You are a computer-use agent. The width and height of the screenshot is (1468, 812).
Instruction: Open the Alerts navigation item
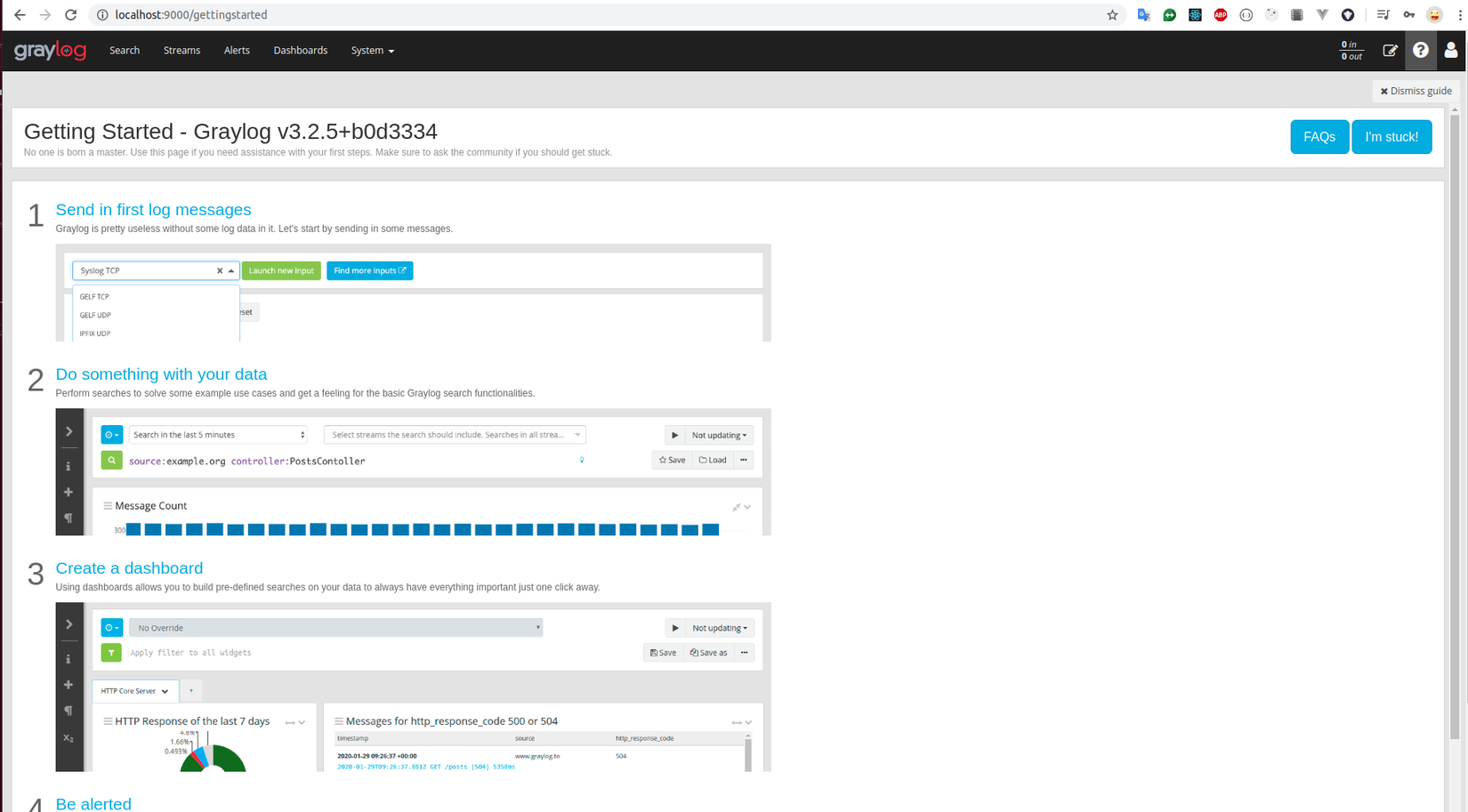coord(237,51)
